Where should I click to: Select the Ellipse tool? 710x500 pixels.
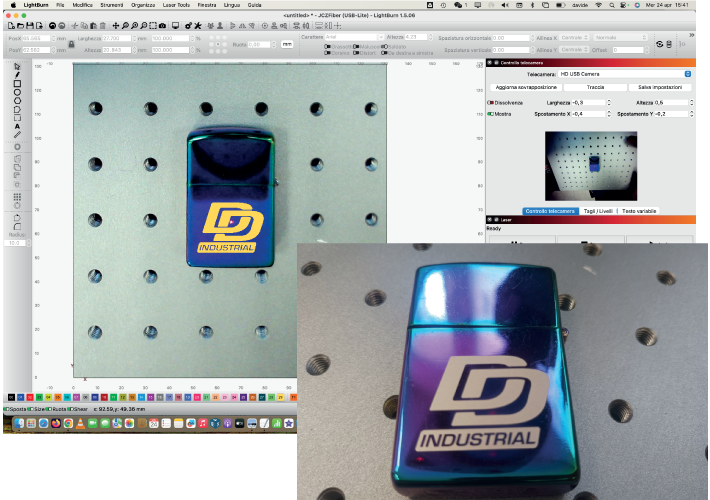coord(17,92)
